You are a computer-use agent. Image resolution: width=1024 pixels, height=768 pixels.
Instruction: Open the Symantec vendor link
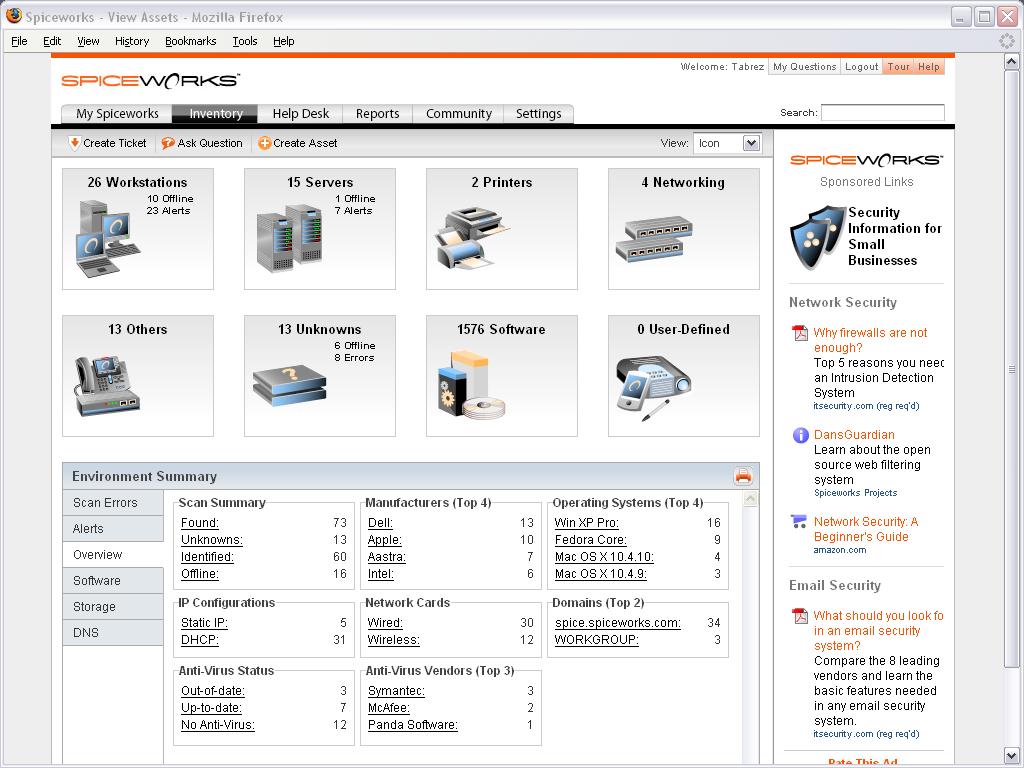(396, 691)
